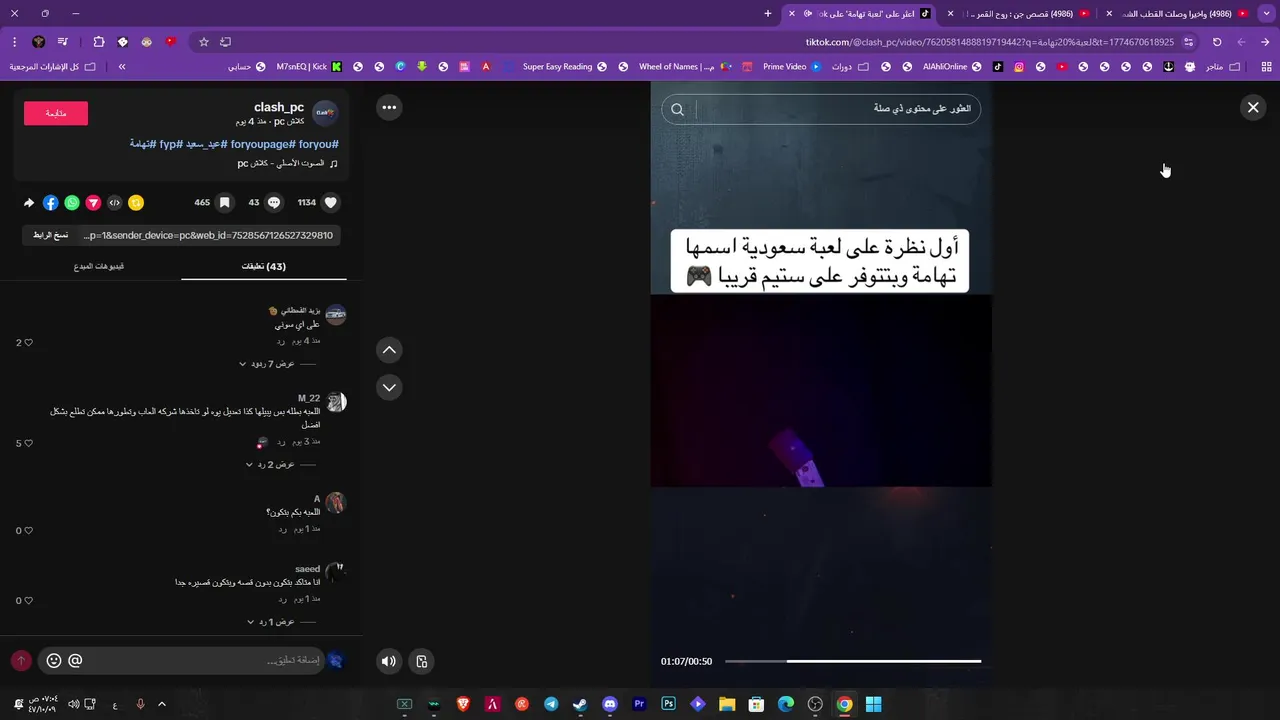Open Discord from the taskbar
Image resolution: width=1280 pixels, height=720 pixels.
[x=610, y=704]
